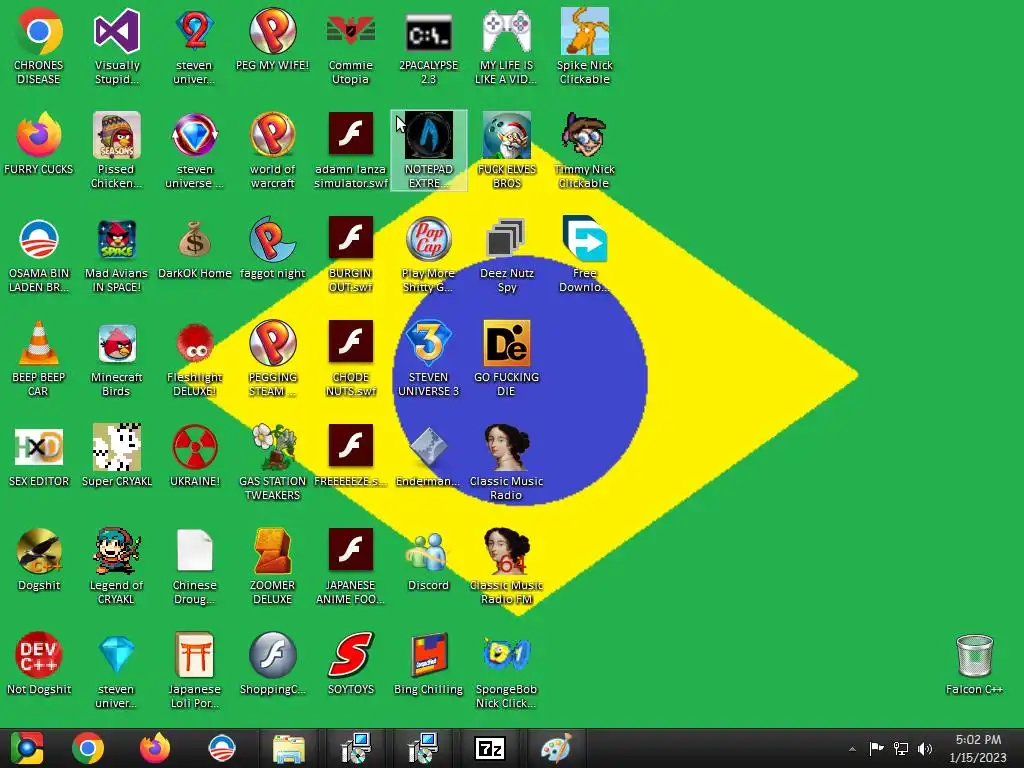Open Action Center flag tray icon
The height and width of the screenshot is (768, 1024).
[876, 748]
